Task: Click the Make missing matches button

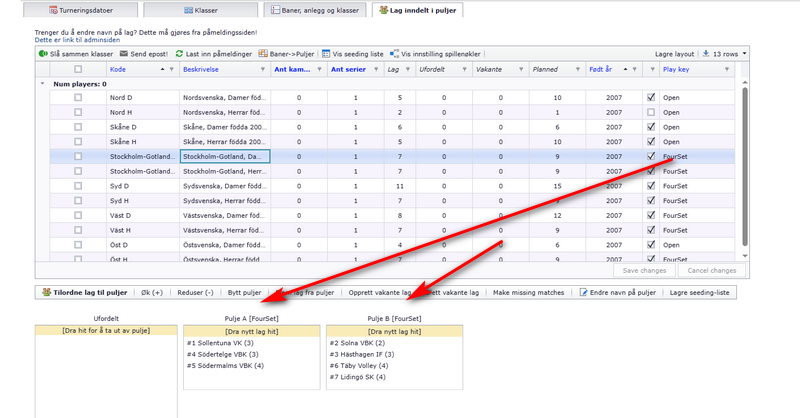Action: click(529, 292)
